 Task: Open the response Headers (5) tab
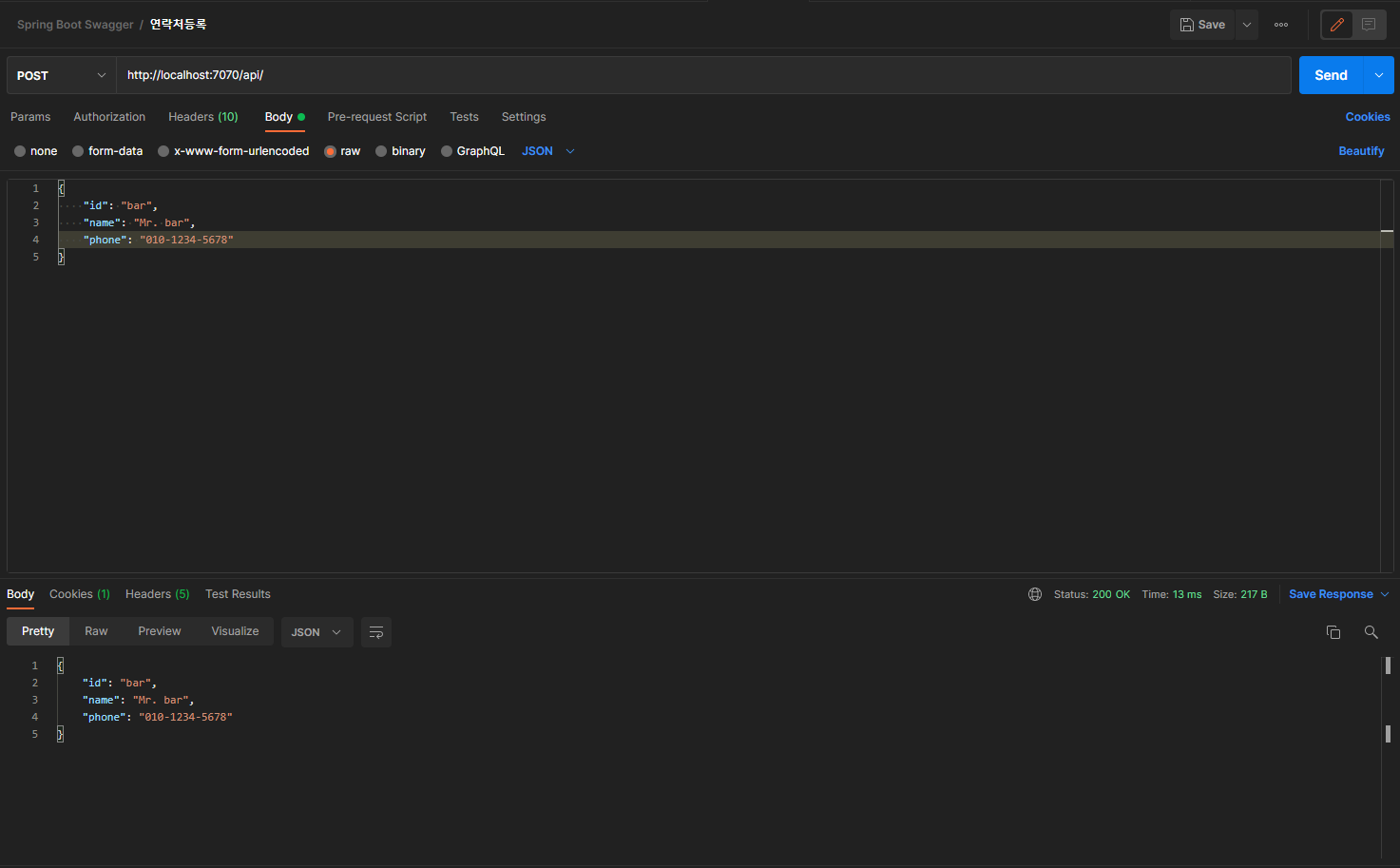[158, 594]
